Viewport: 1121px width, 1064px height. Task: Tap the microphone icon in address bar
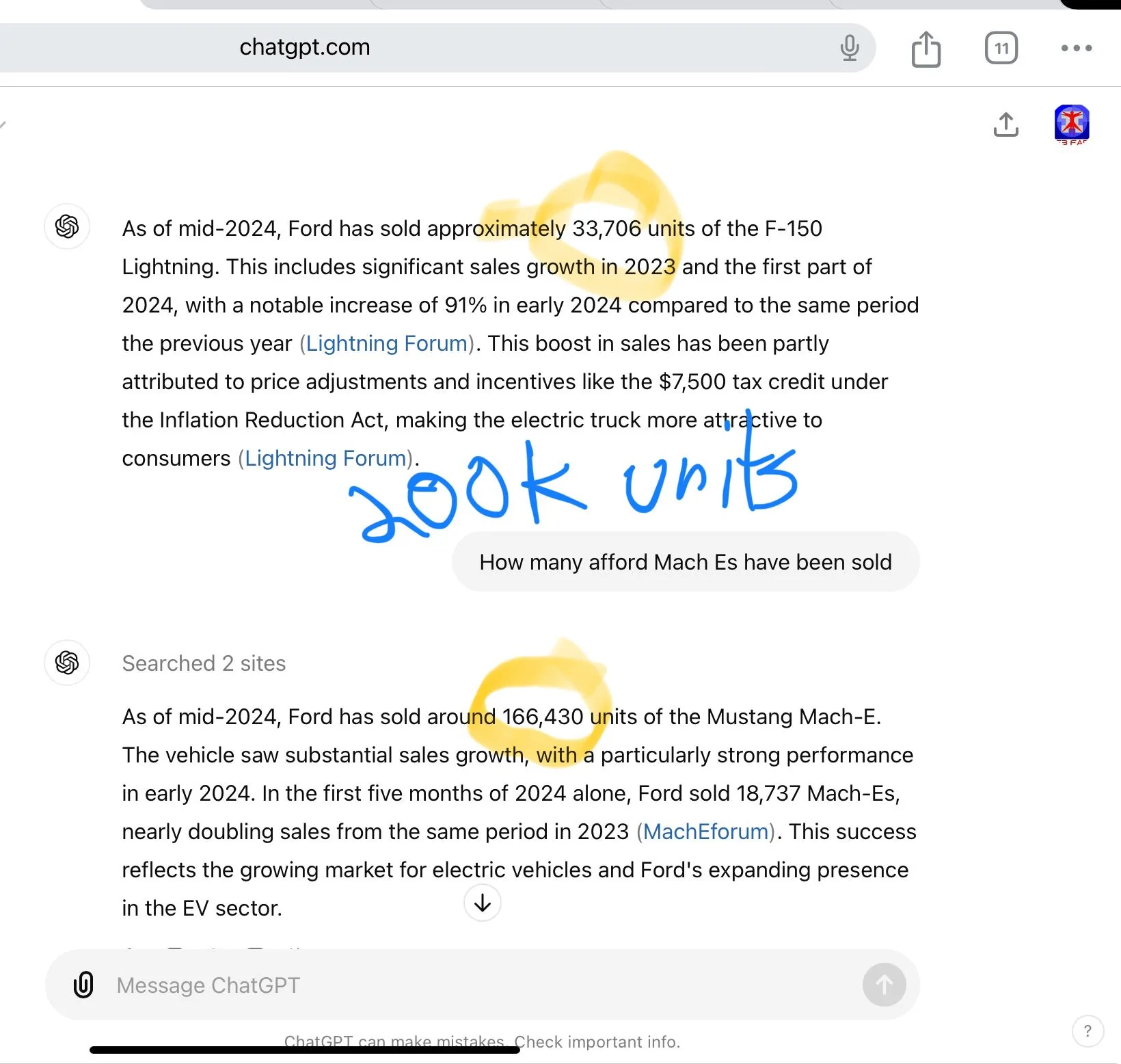coord(850,48)
